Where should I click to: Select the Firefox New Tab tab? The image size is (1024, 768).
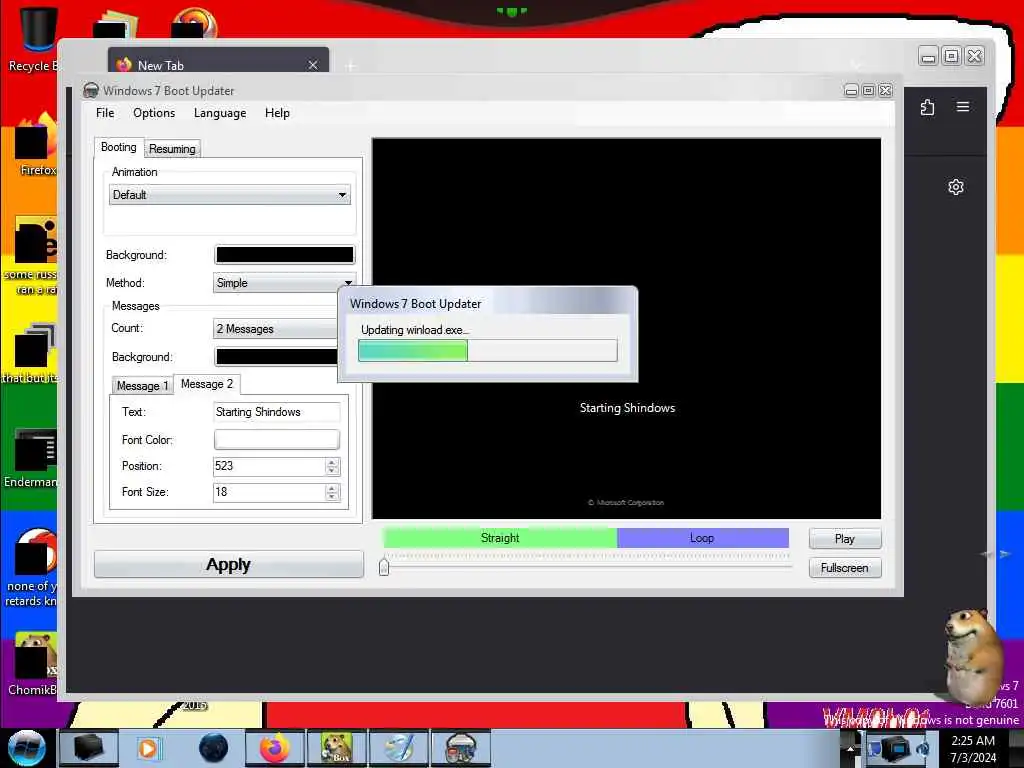[218, 61]
